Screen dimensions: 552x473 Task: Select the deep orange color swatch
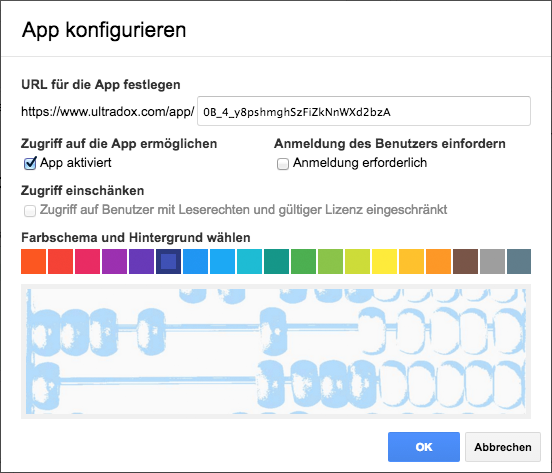pyautogui.click(x=33, y=261)
